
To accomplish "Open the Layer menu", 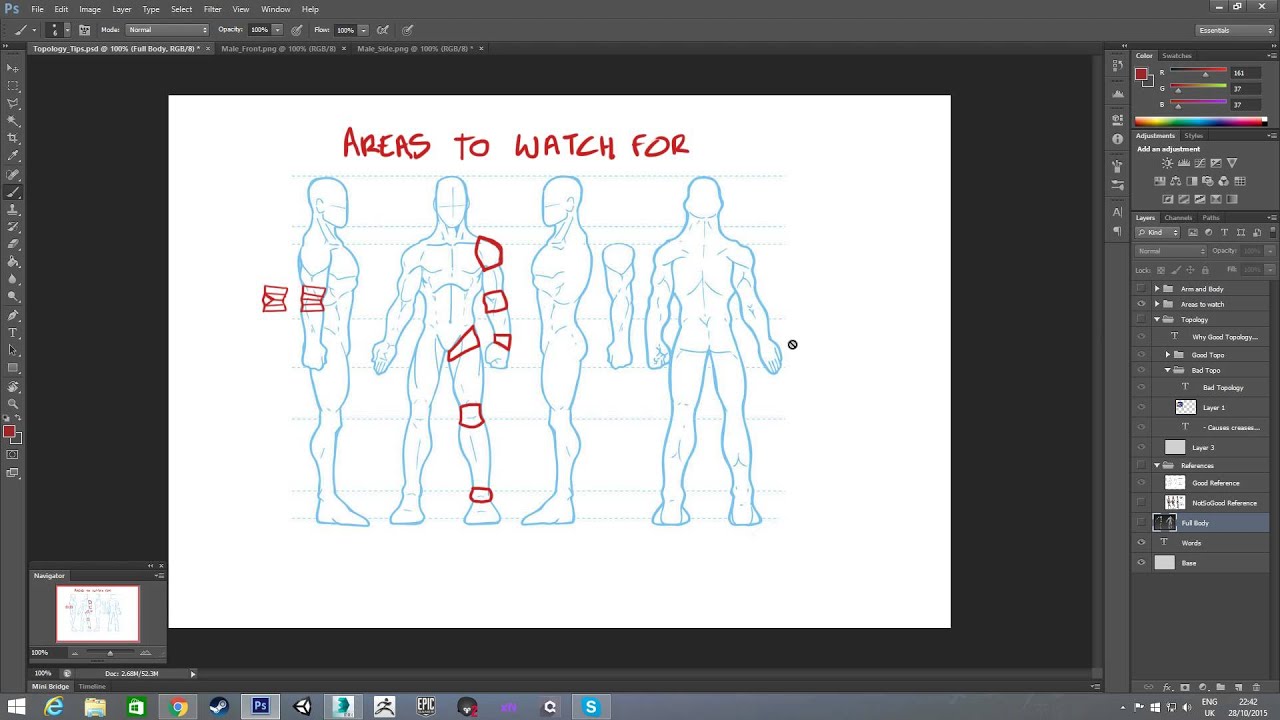I will [x=121, y=9].
